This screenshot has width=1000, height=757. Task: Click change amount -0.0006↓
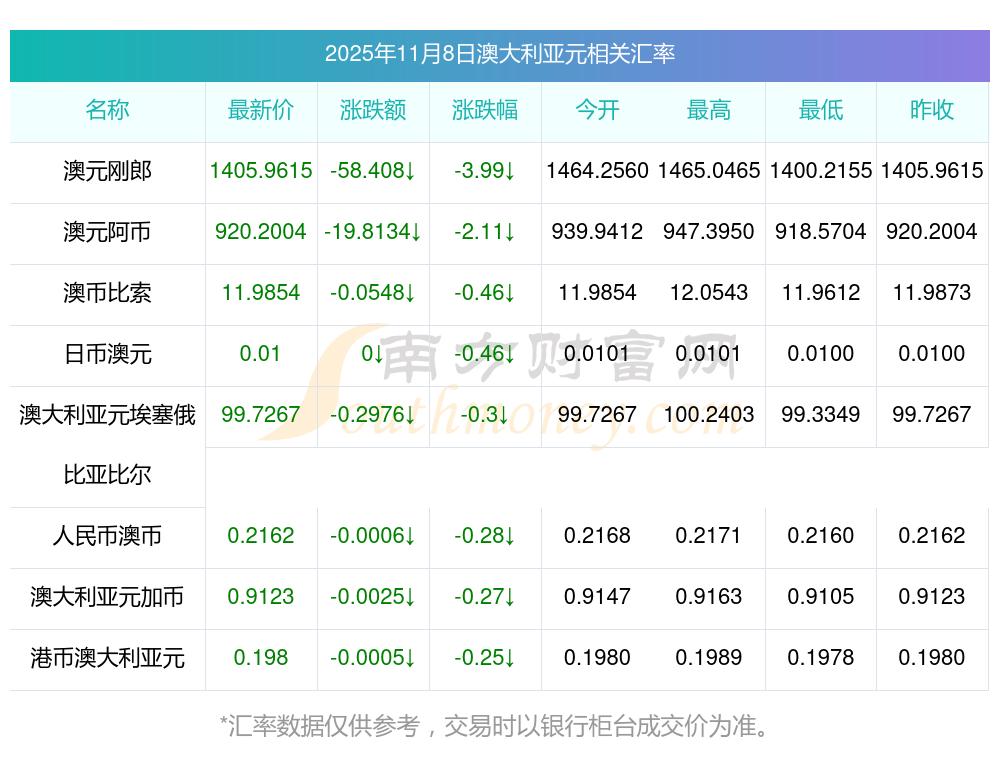tap(373, 535)
